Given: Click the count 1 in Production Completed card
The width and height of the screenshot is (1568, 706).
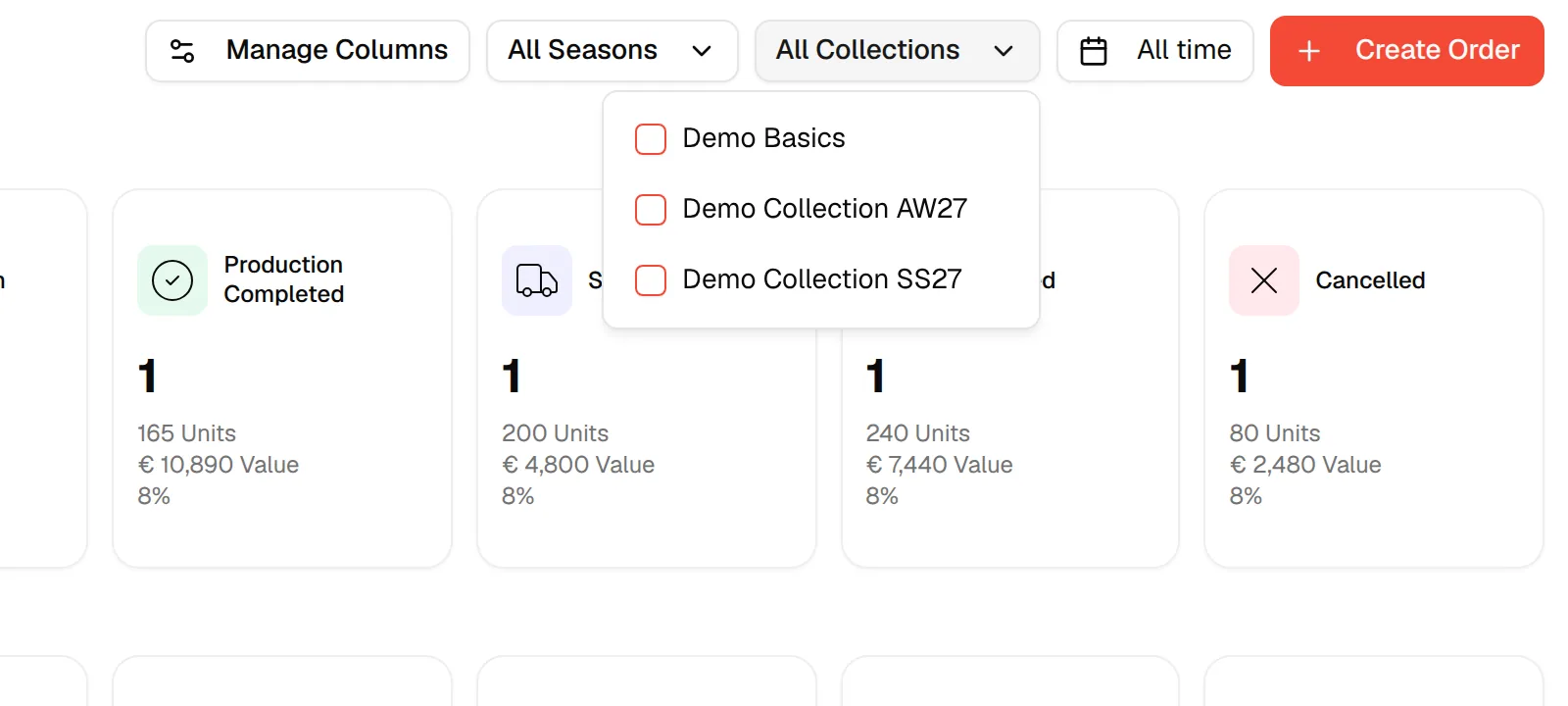Looking at the screenshot, I should click(x=147, y=377).
